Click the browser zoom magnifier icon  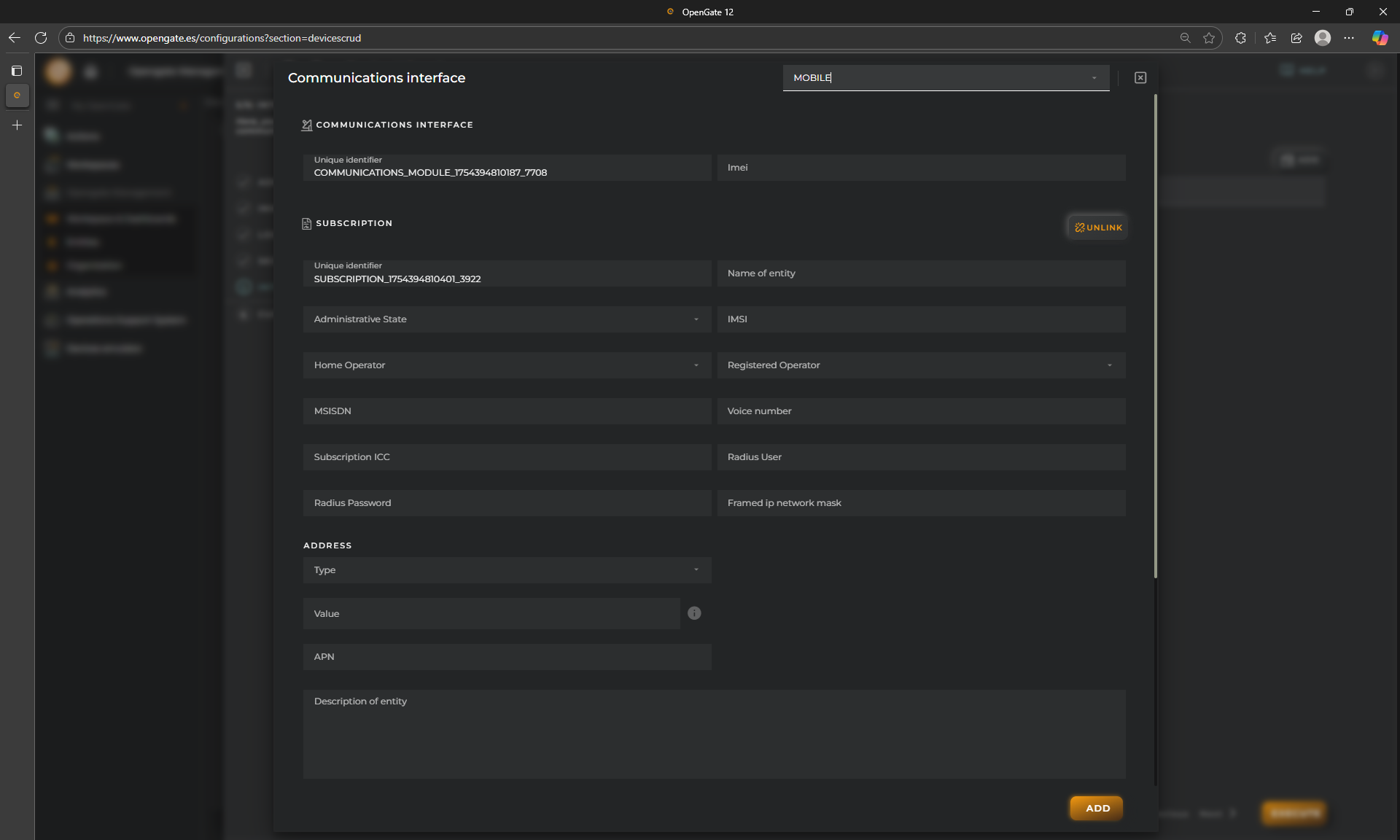(x=1185, y=38)
